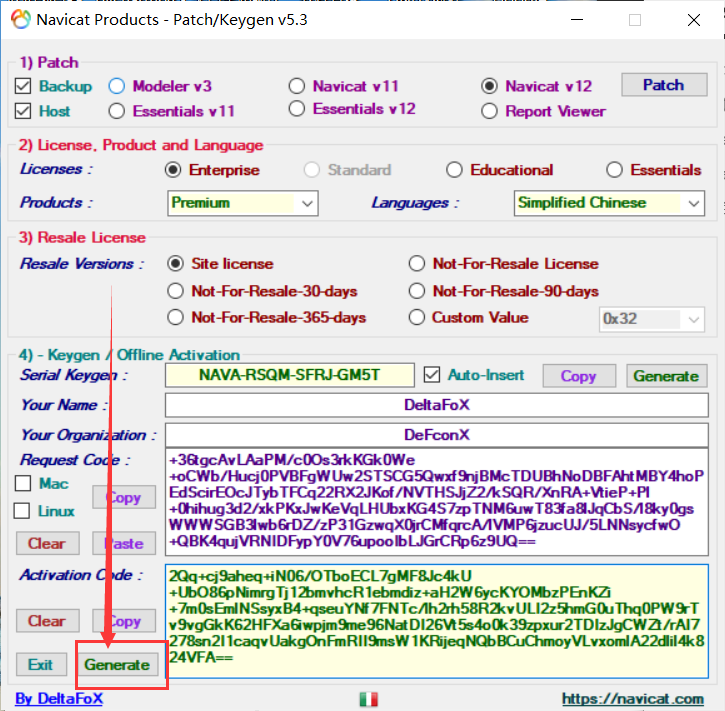Screen dimensions: 725x711
Task: Toggle the Linux checkbox
Action: (22, 511)
